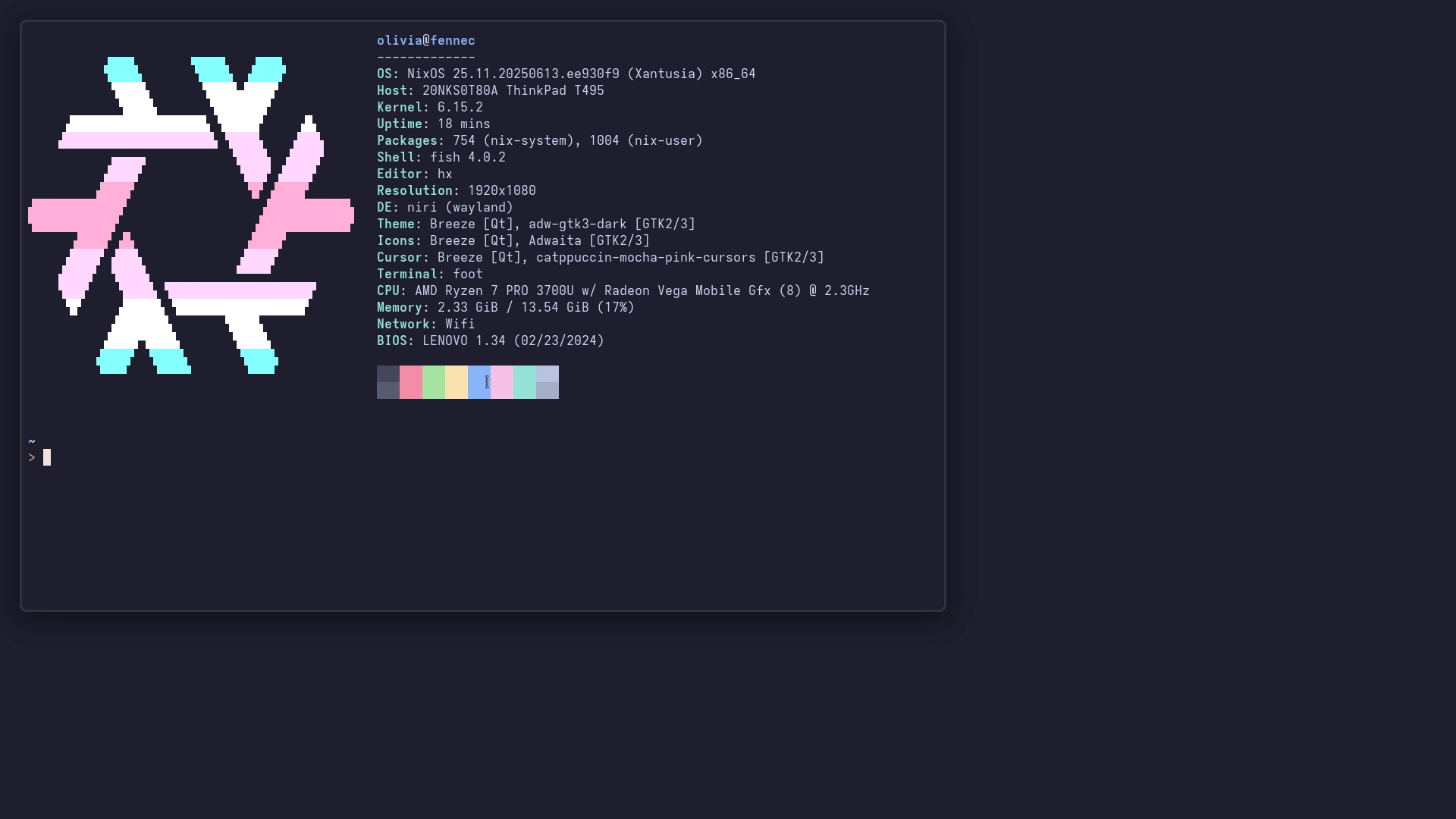Click the Kernel version '6.15.2'
Viewport: 1456px width, 819px height.
tap(460, 108)
